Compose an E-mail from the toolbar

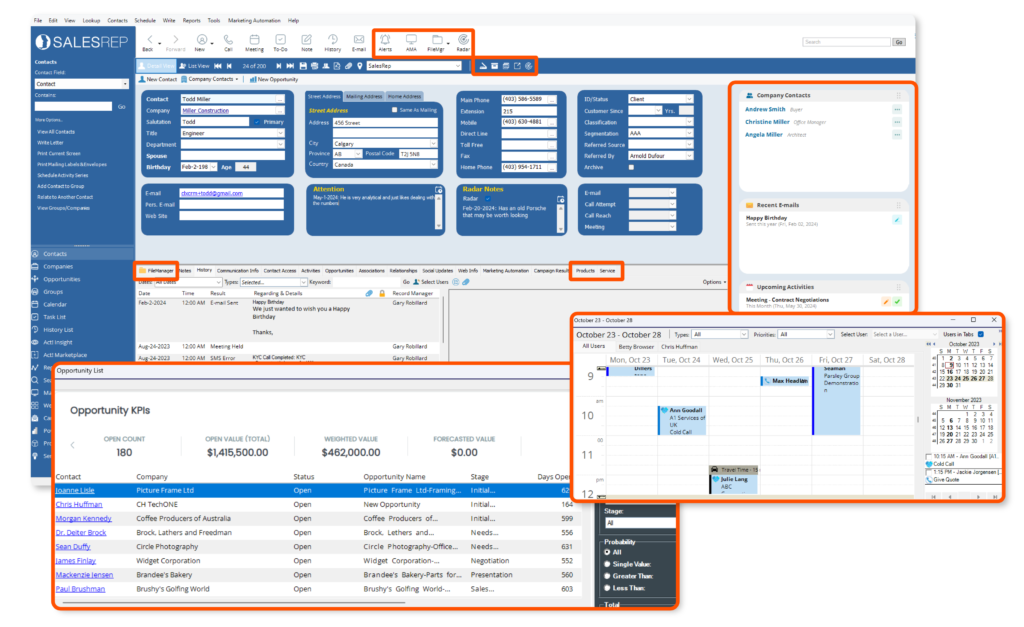point(359,43)
